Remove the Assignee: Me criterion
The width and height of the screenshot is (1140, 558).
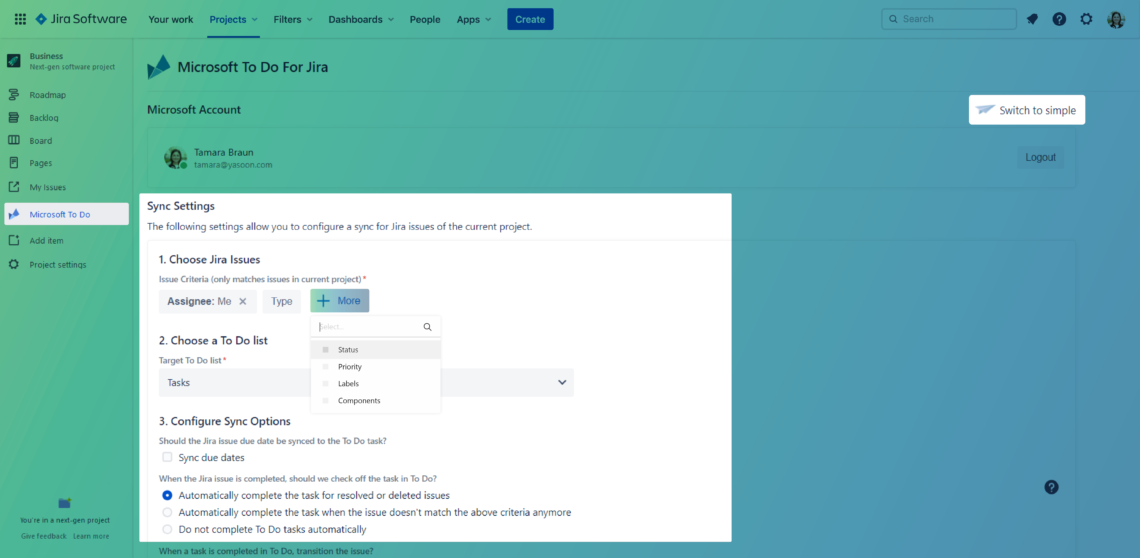[x=243, y=301]
